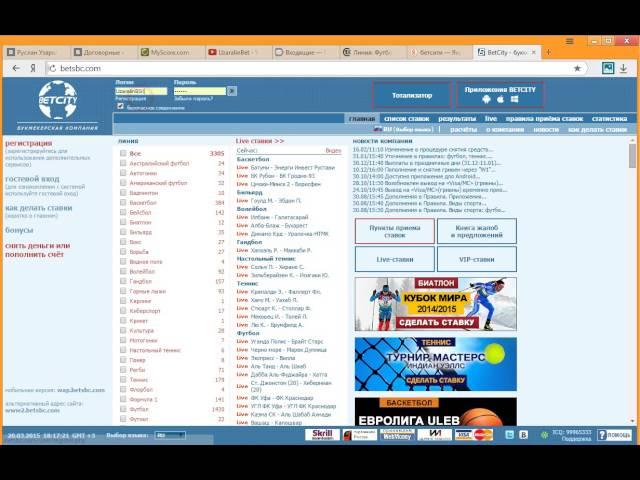Open the RU language selector in header
The image size is (640, 480).
(x=408, y=129)
